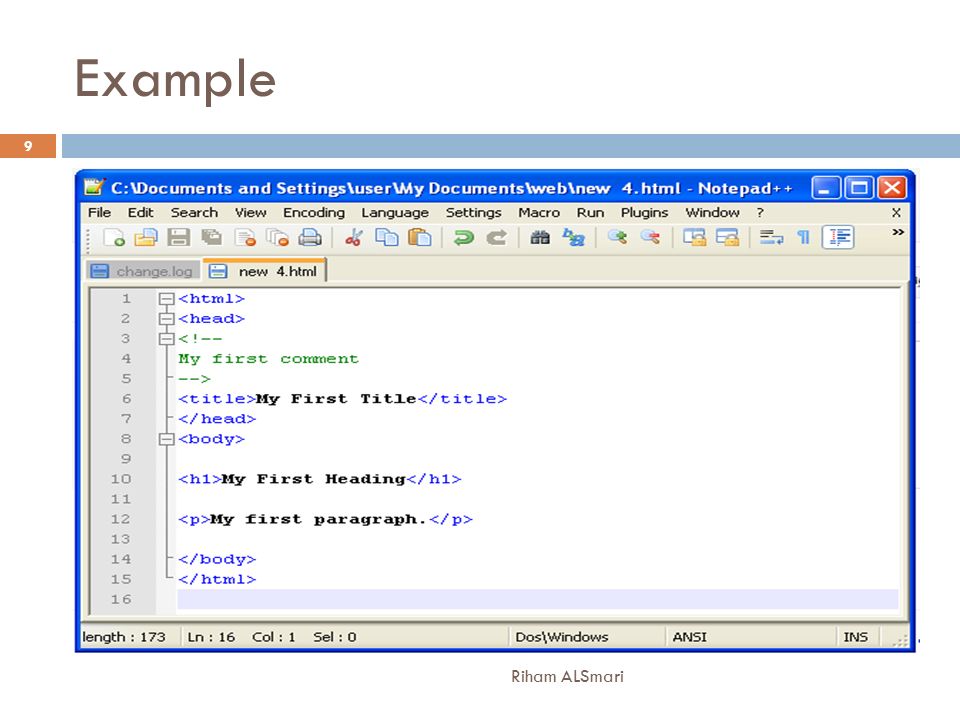Click the window resize grip corner
The image size is (960, 720).
click(x=900, y=640)
